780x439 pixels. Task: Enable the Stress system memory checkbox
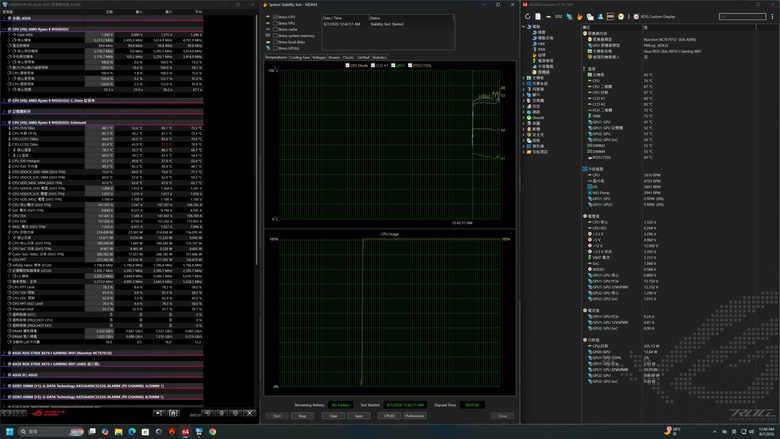click(x=276, y=36)
